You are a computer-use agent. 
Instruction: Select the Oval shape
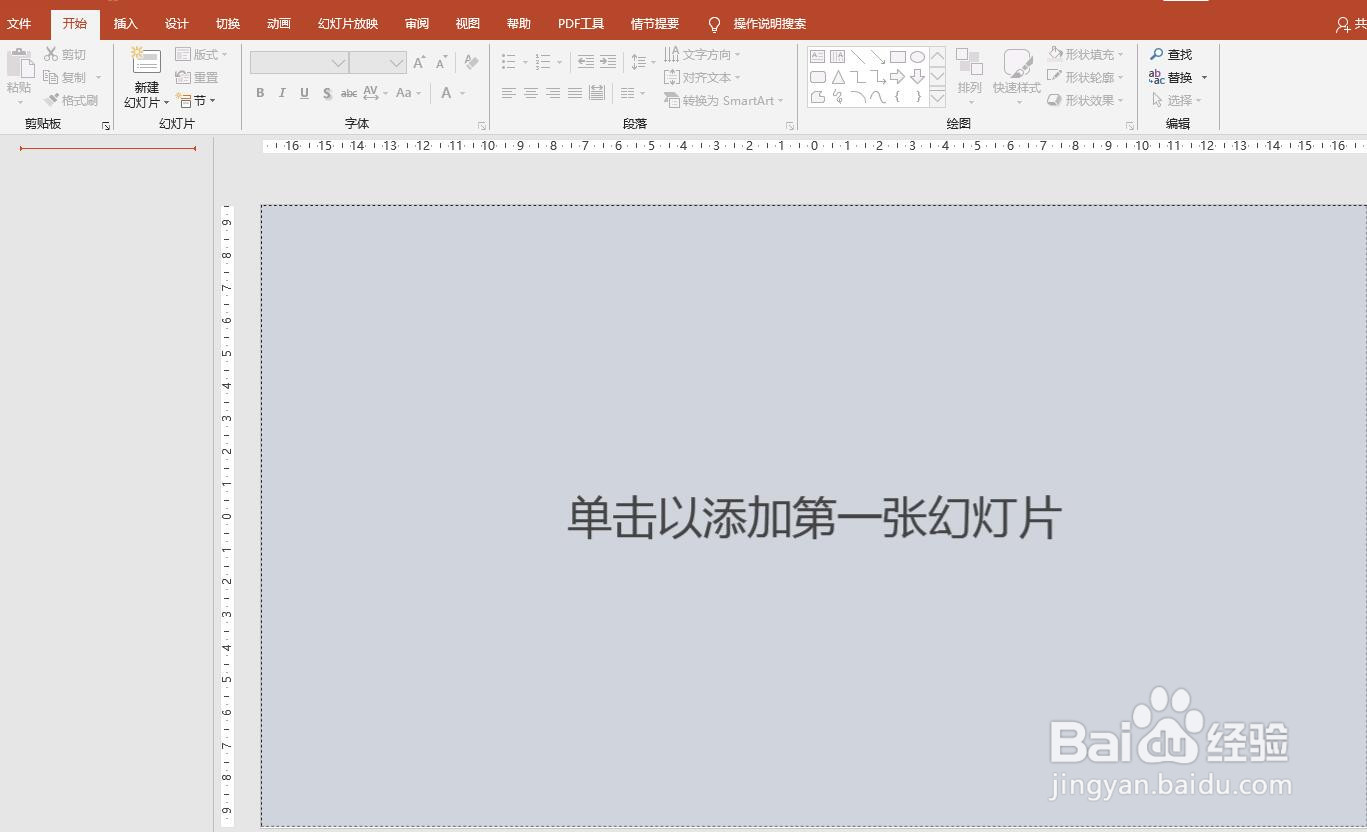(917, 57)
